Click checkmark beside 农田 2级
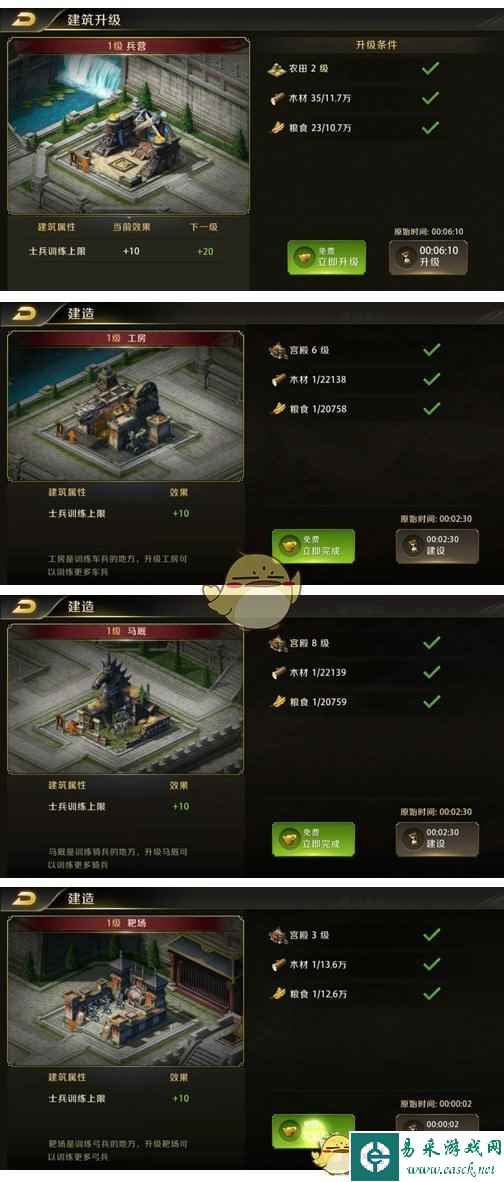Viewport: 504px width, 1182px height. (x=431, y=69)
